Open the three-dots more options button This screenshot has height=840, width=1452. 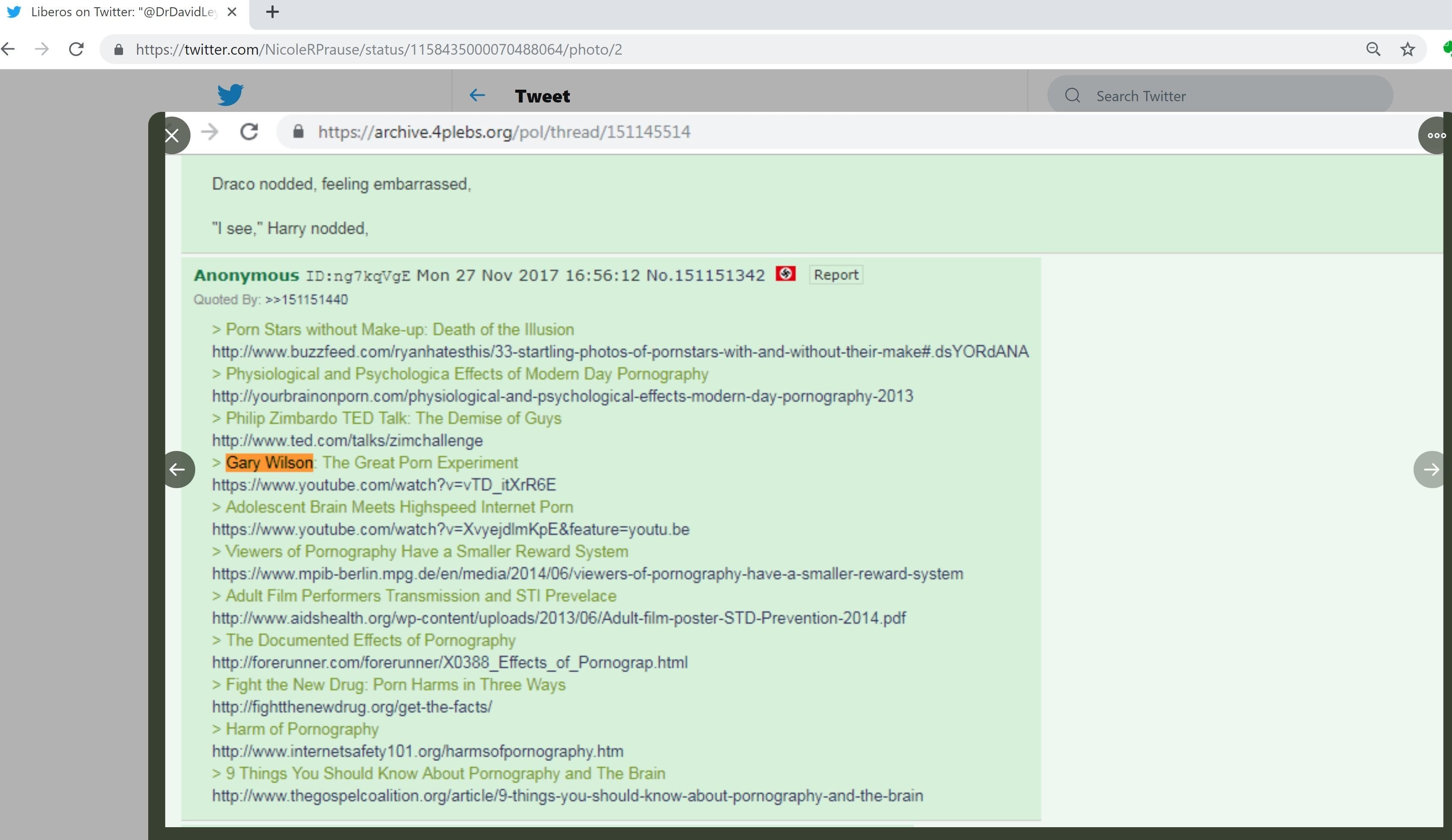tap(1436, 135)
